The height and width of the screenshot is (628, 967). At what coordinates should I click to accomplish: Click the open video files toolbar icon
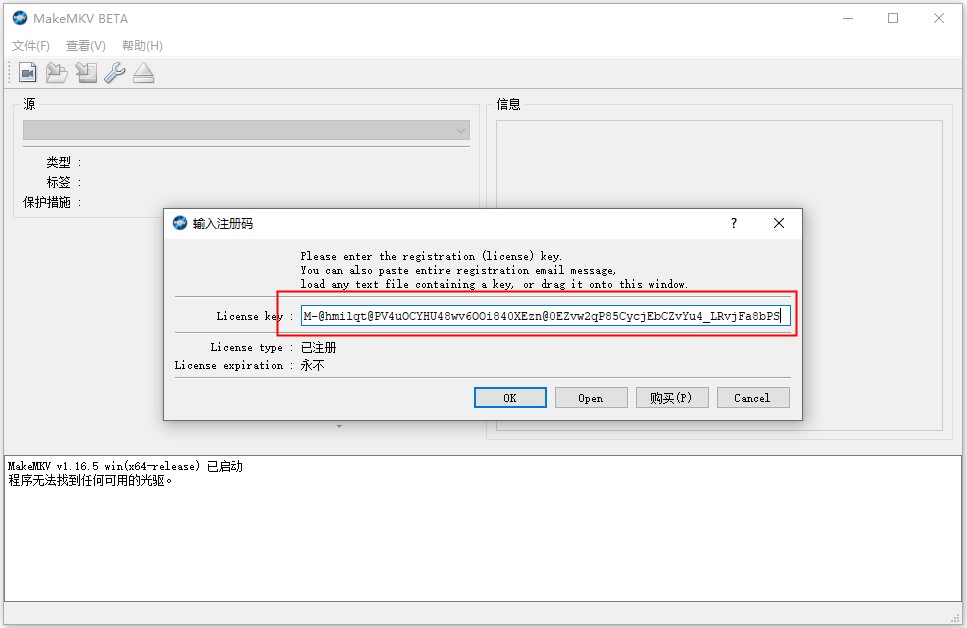pos(28,73)
